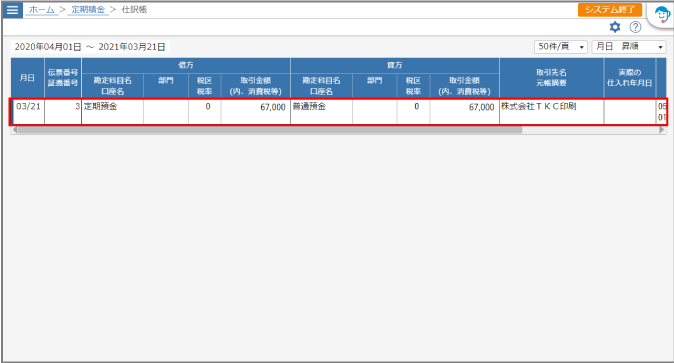
Task: Open the 50件/頁 page size dropdown
Action: pos(561,46)
